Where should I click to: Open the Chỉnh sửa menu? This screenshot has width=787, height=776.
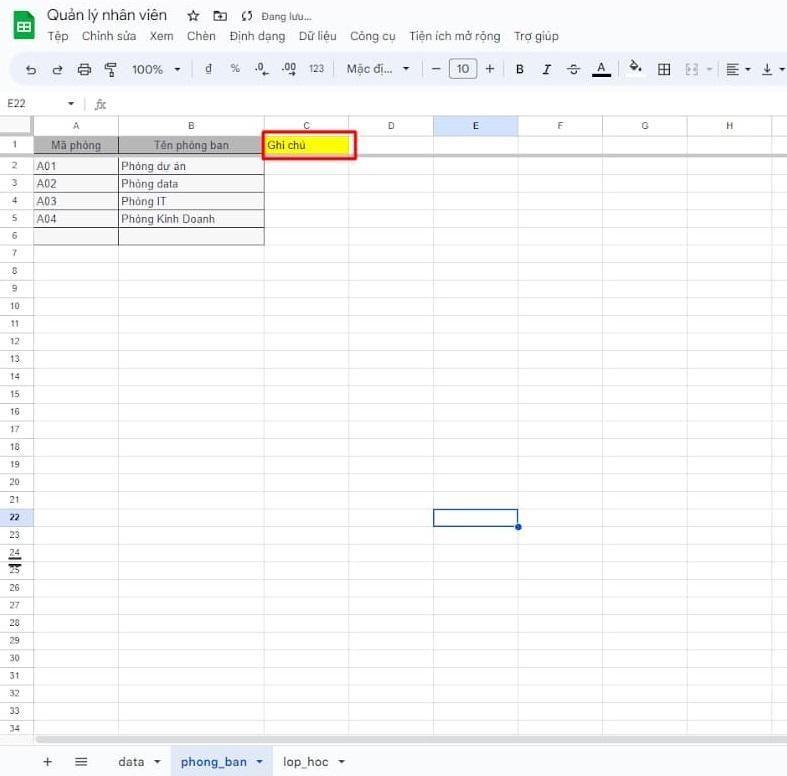pos(109,36)
